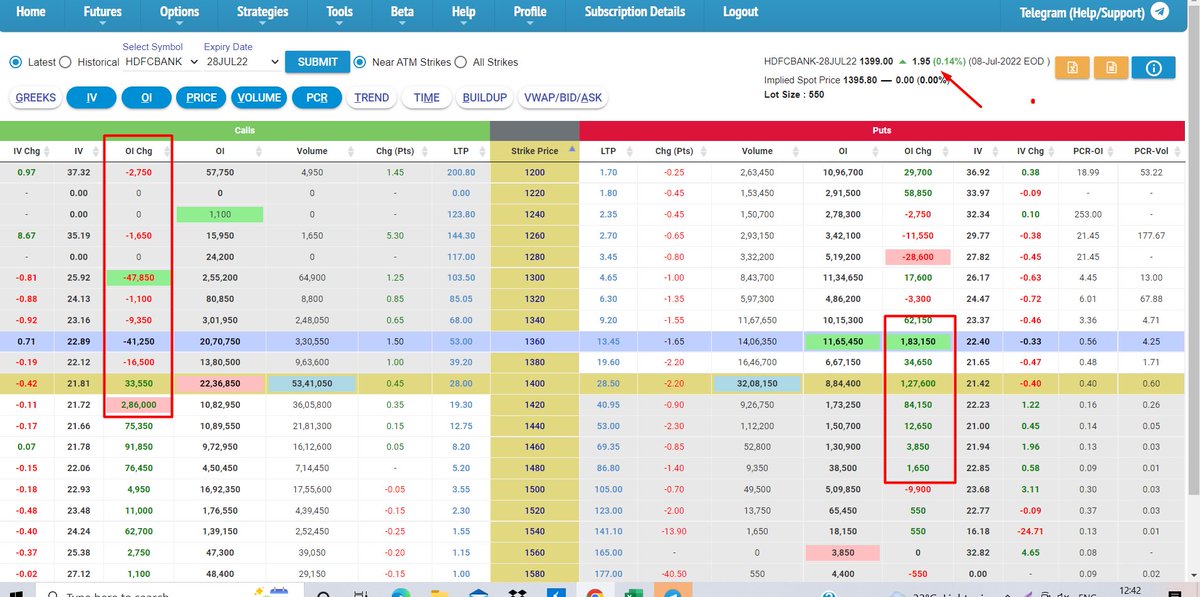
Task: Toggle the BUILDUP columns button
Action: 485,98
